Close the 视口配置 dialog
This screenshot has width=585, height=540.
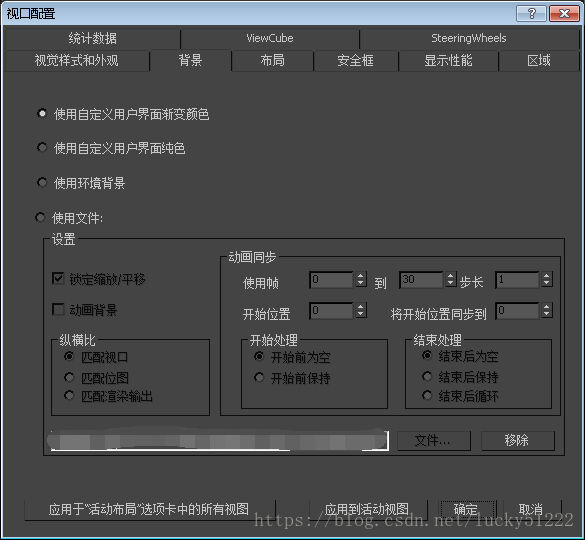(564, 14)
